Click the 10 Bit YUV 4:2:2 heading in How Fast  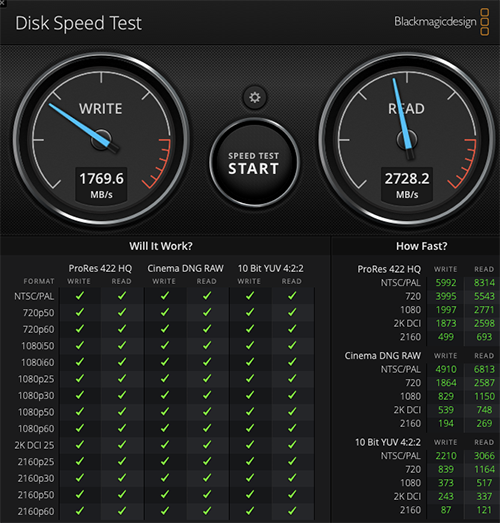[388, 442]
